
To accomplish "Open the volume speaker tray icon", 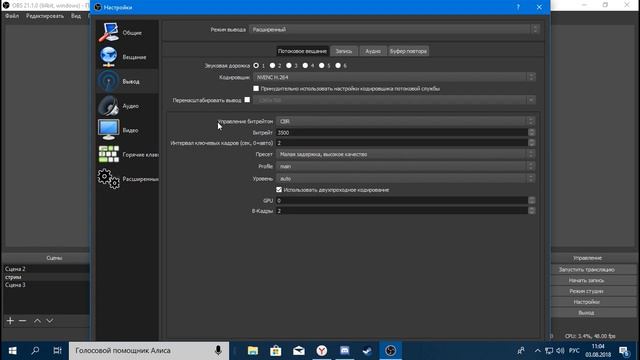I will tap(560, 351).
